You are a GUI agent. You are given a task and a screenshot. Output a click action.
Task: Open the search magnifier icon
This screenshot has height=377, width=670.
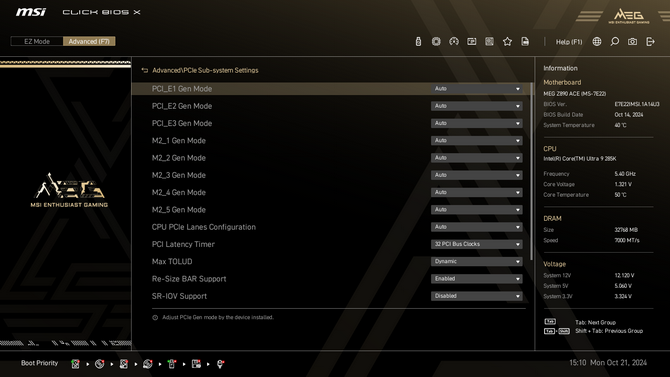pos(614,41)
